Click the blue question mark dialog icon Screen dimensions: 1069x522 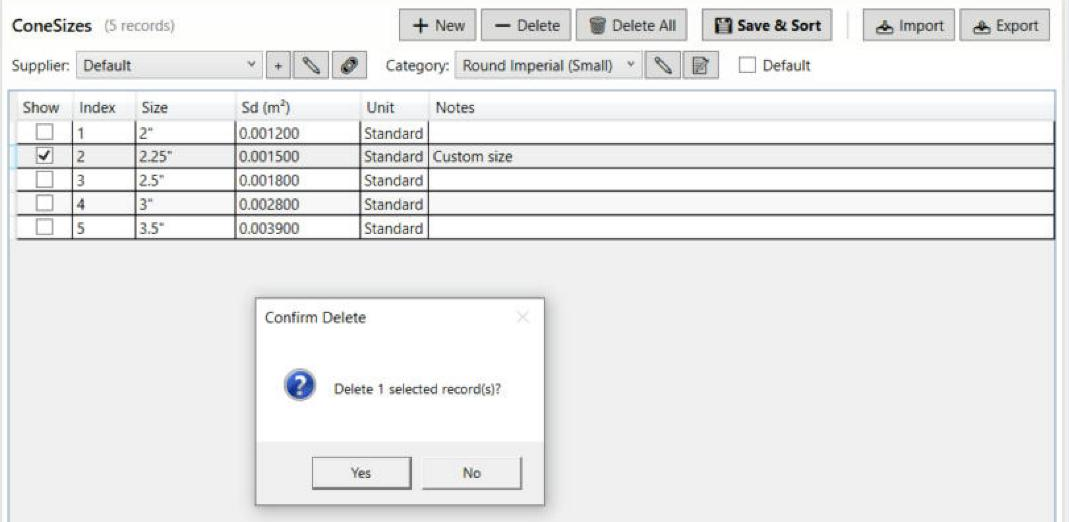[x=299, y=385]
